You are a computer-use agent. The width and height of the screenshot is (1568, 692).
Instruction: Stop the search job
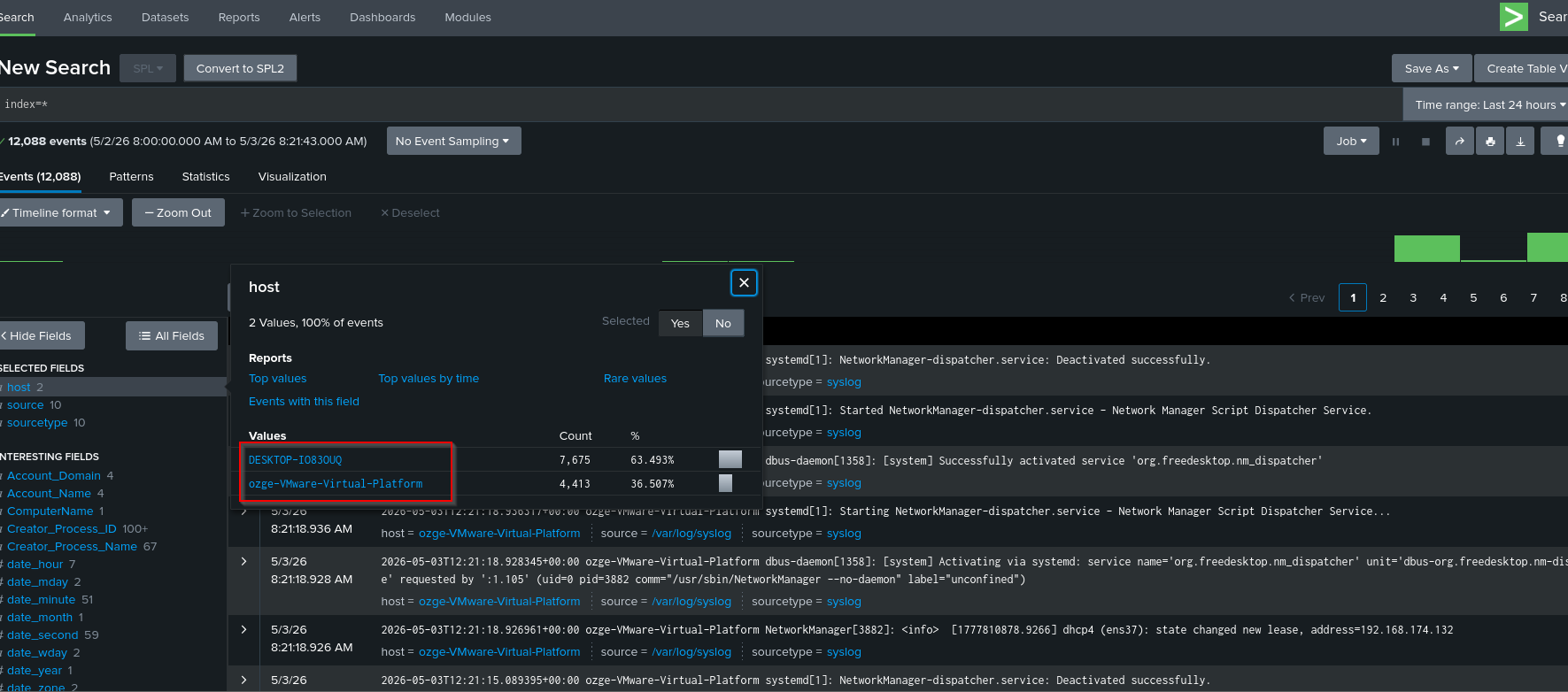(1425, 142)
